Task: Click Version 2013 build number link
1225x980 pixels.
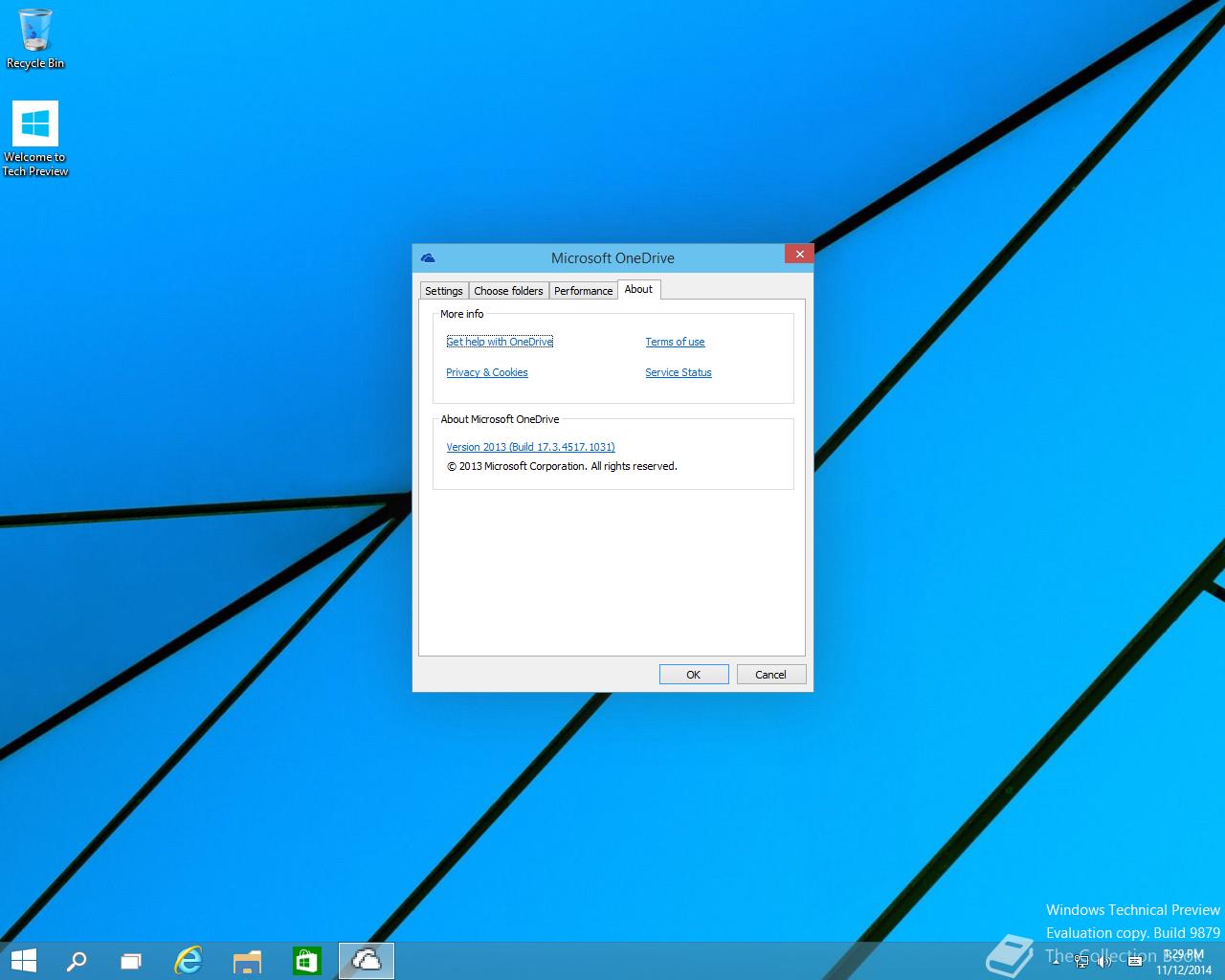Action: [530, 447]
